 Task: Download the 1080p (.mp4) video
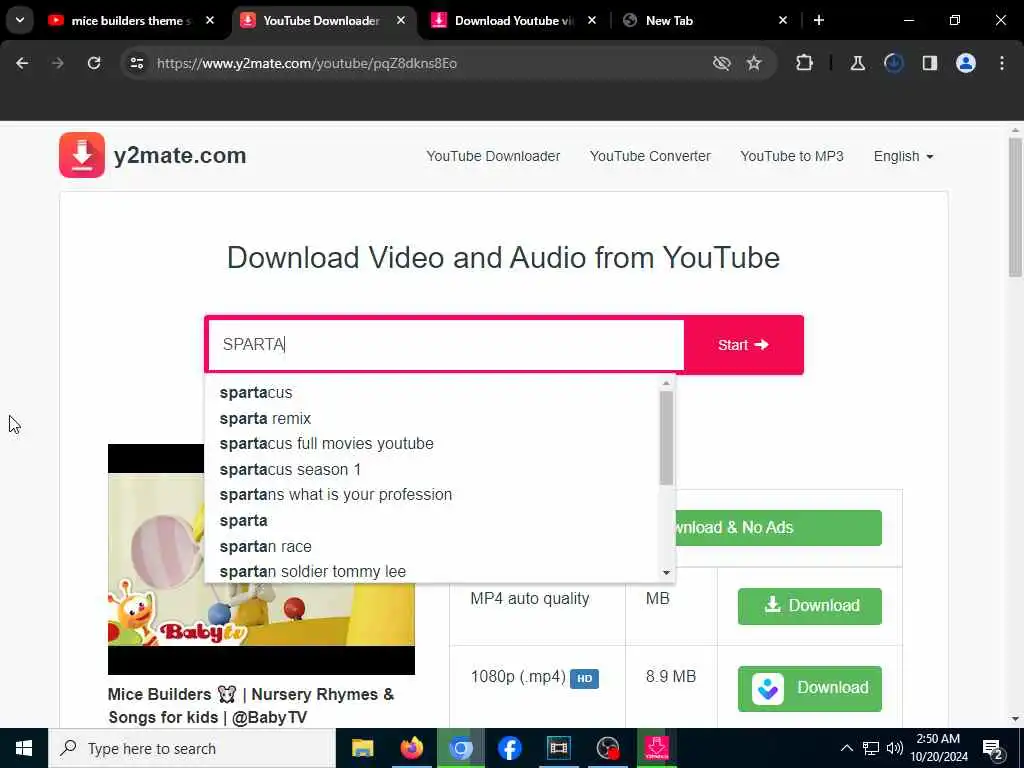tap(809, 688)
